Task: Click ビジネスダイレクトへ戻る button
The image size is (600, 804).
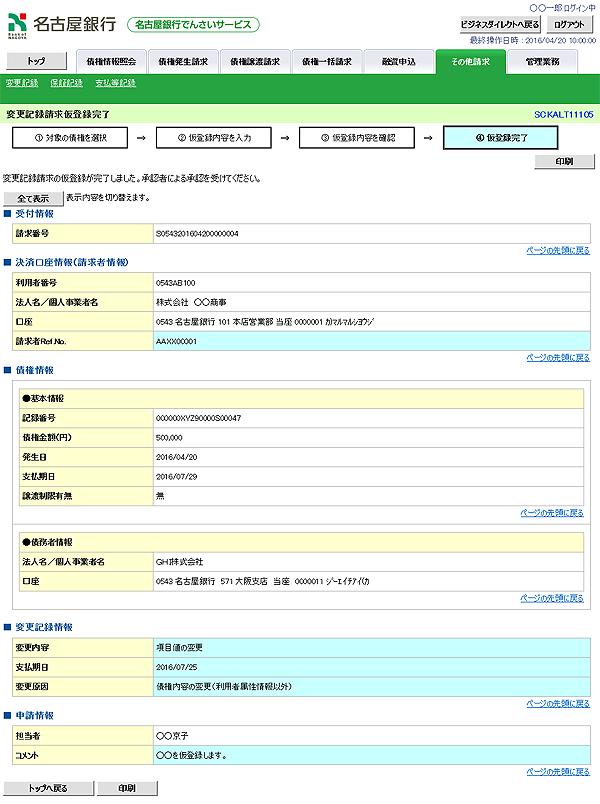Action: point(499,24)
